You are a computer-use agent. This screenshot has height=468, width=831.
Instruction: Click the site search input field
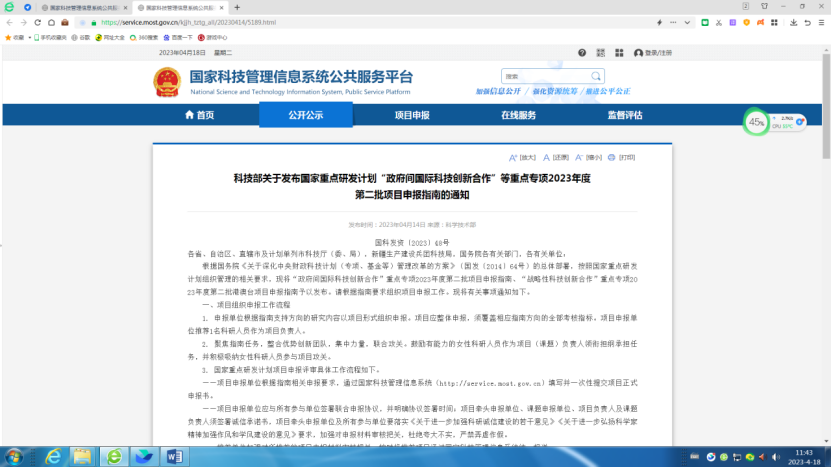point(545,76)
